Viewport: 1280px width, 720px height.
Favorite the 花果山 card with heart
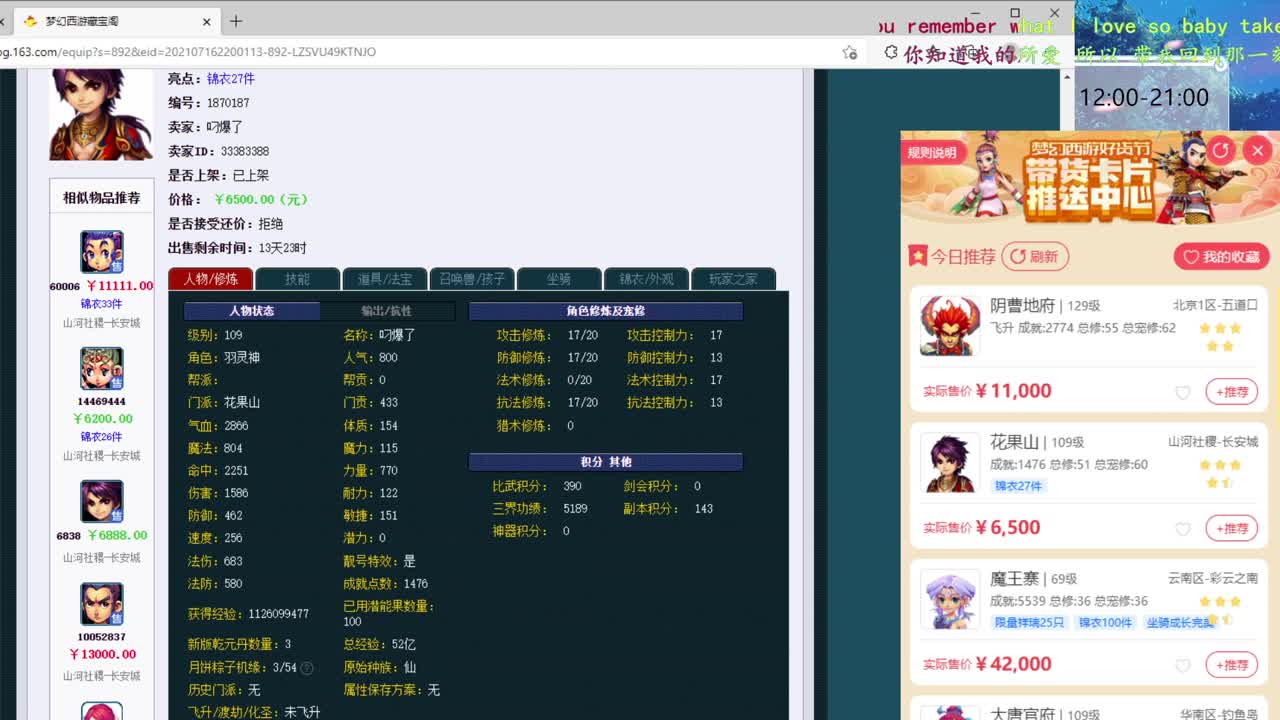(1183, 529)
